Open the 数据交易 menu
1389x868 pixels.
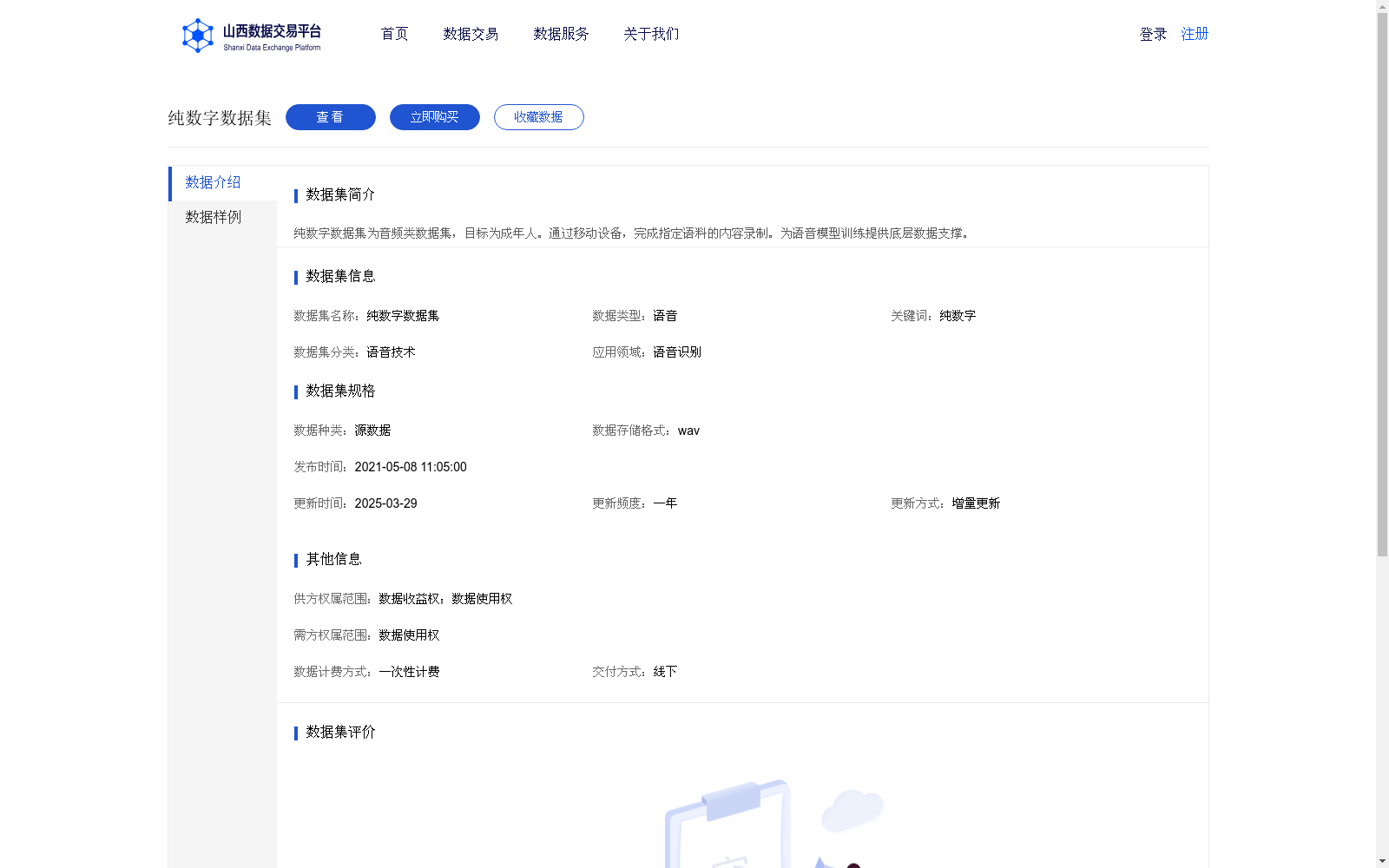(x=471, y=34)
